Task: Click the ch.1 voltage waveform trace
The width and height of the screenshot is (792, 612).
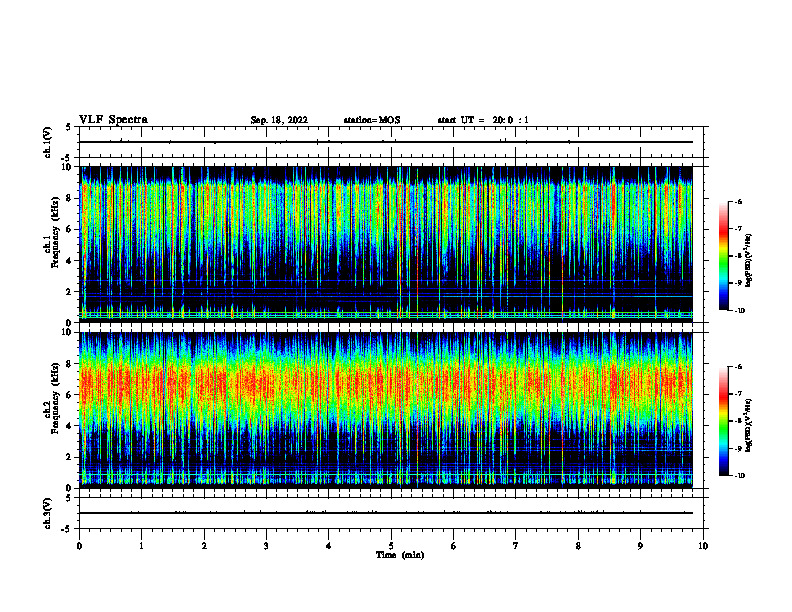Action: click(386, 142)
